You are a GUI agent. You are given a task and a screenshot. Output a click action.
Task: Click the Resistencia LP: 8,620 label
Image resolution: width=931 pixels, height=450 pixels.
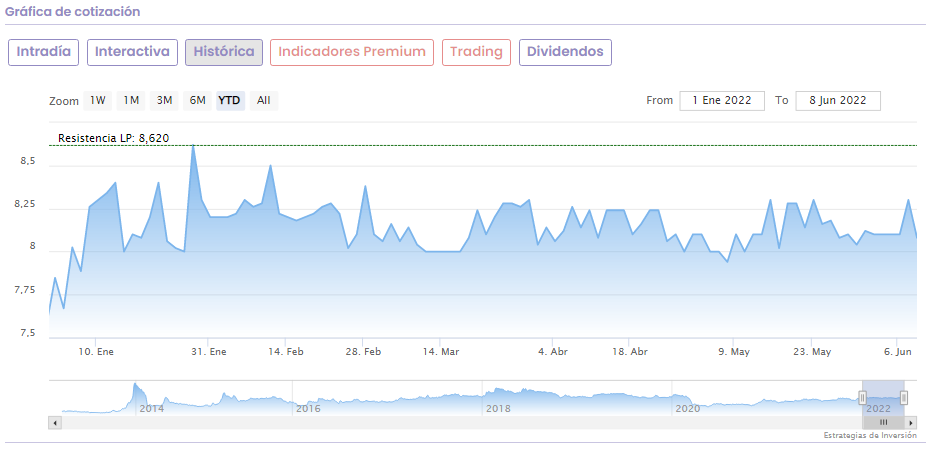113,138
